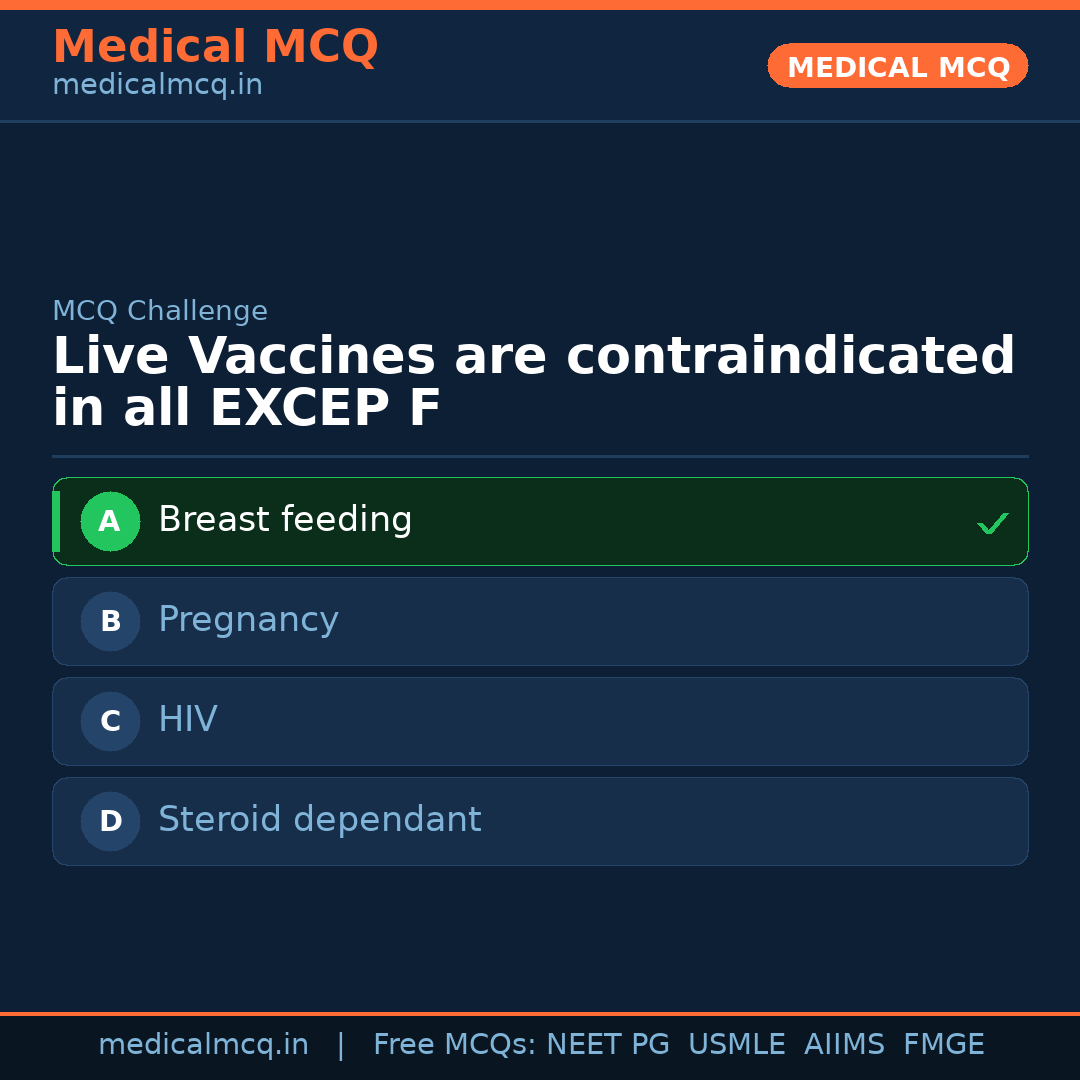The image size is (1080, 1080).
Task: Click the green checkmark on Breast feeding
Action: (x=992, y=523)
